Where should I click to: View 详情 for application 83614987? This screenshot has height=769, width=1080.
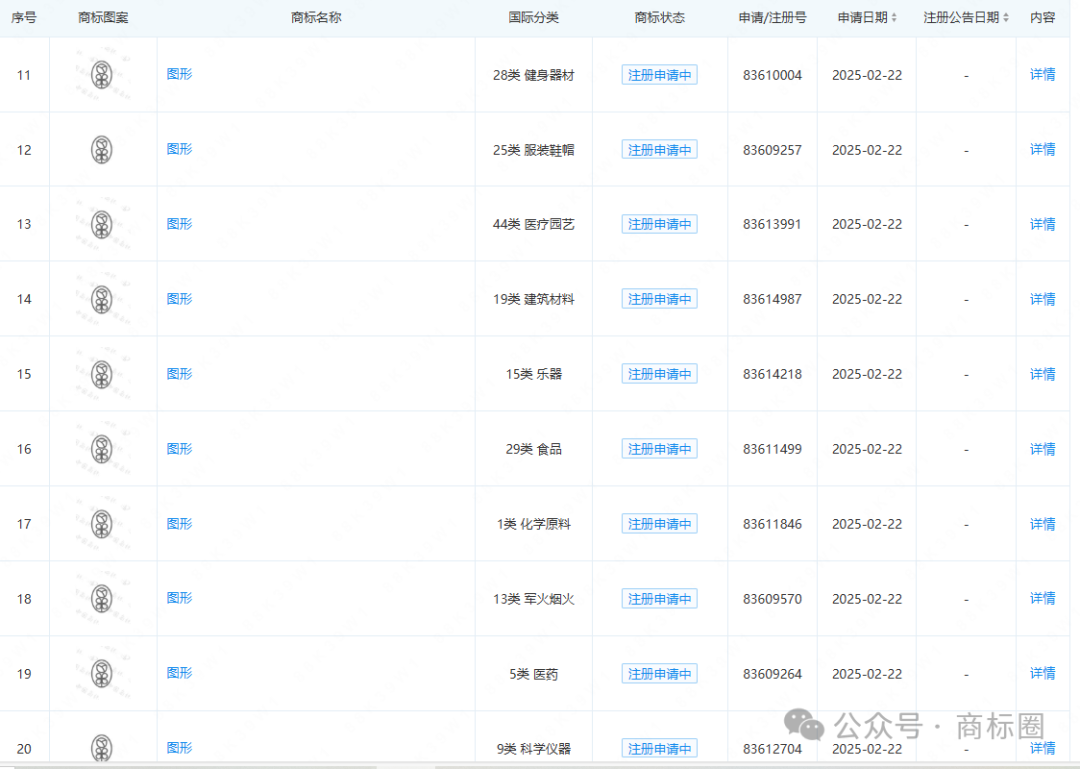pos(1042,299)
